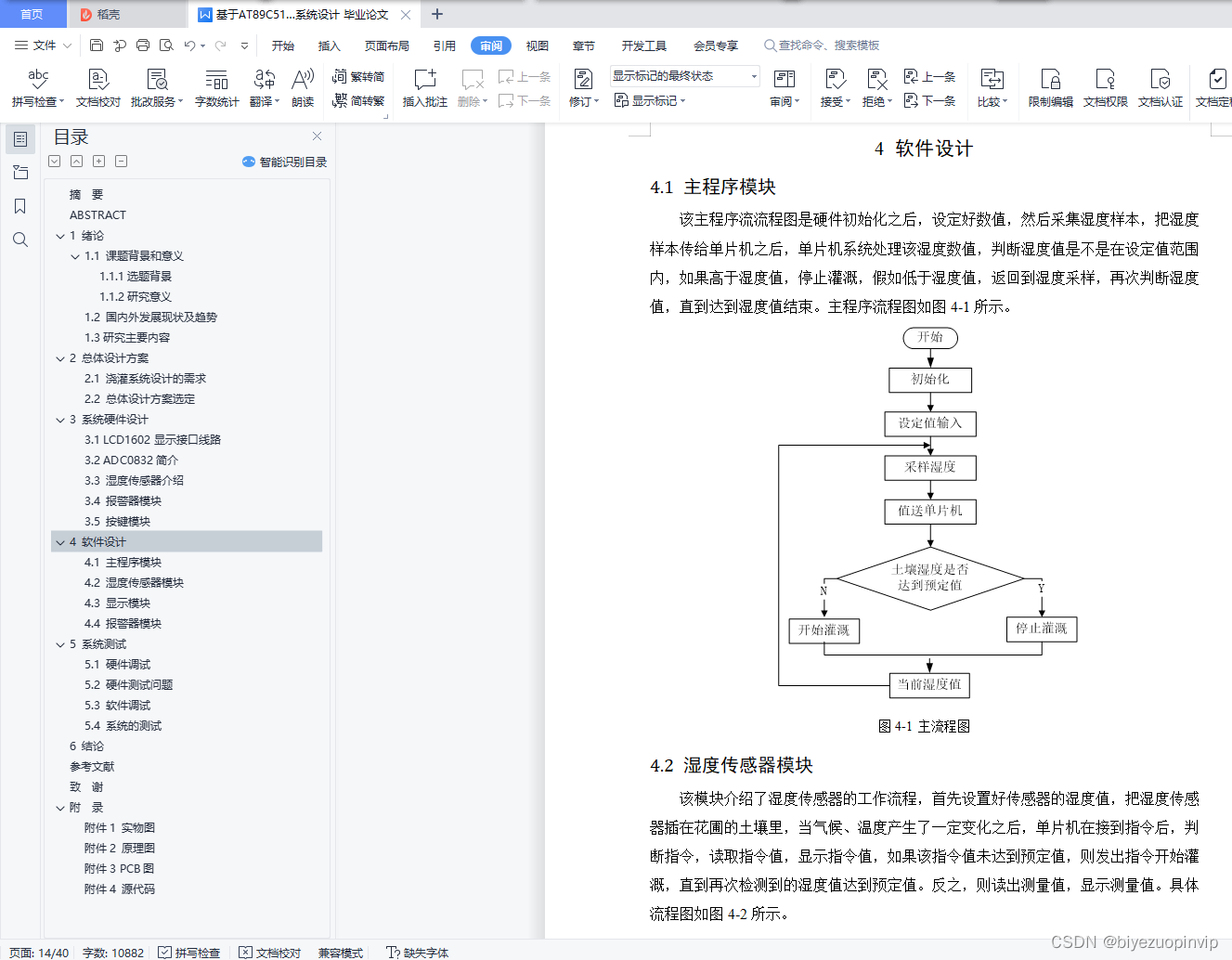This screenshot has height=960, width=1232.
Task: Click 智能识别目录 button
Action: pos(284,162)
